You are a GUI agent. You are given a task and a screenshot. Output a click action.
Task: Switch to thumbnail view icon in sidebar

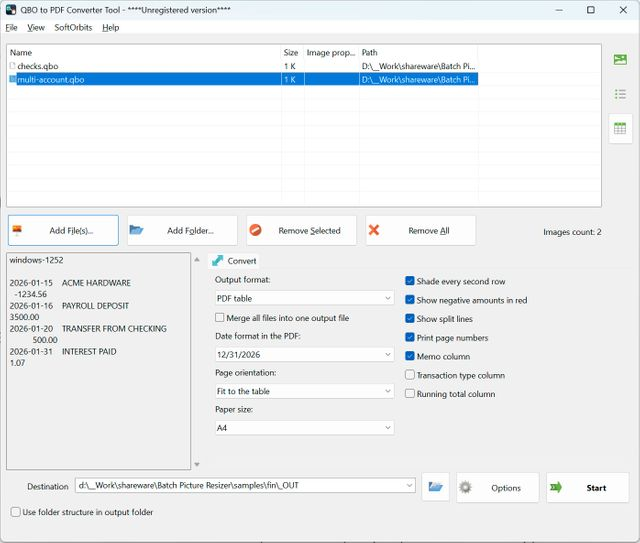coord(620,60)
